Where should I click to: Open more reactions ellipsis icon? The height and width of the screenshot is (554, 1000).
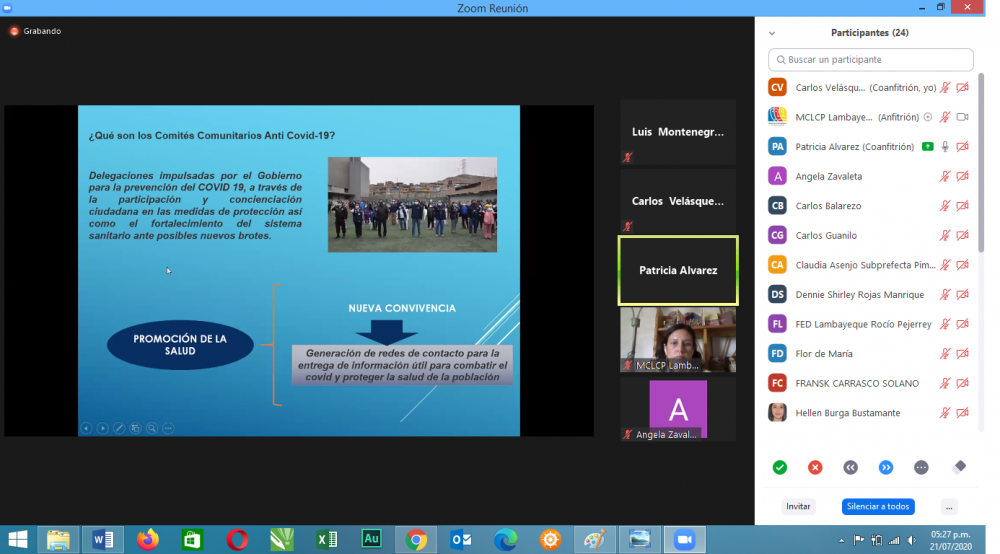[x=921, y=467]
